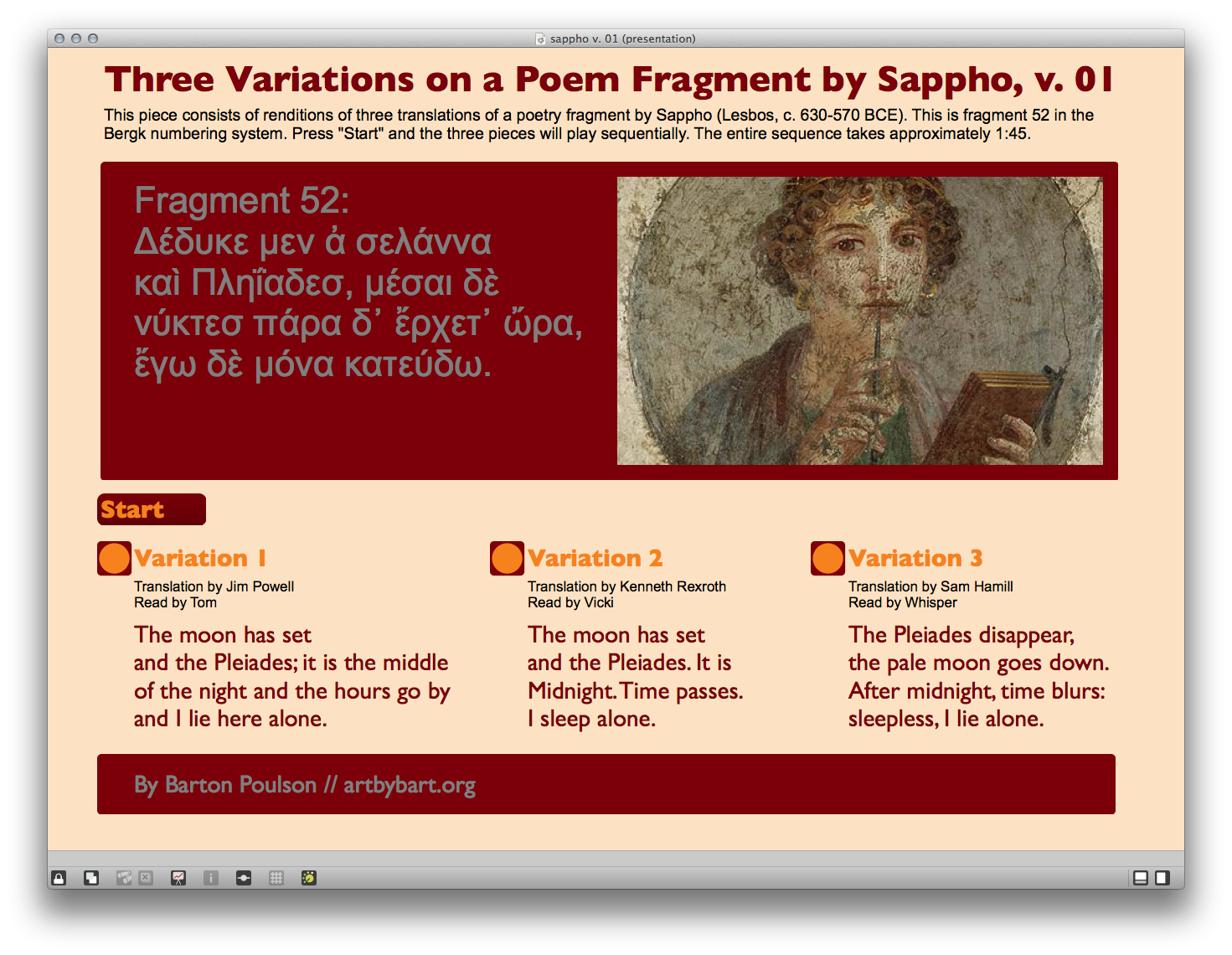Click the grayed-out X key icon
The image size is (1232, 955).
tap(146, 878)
